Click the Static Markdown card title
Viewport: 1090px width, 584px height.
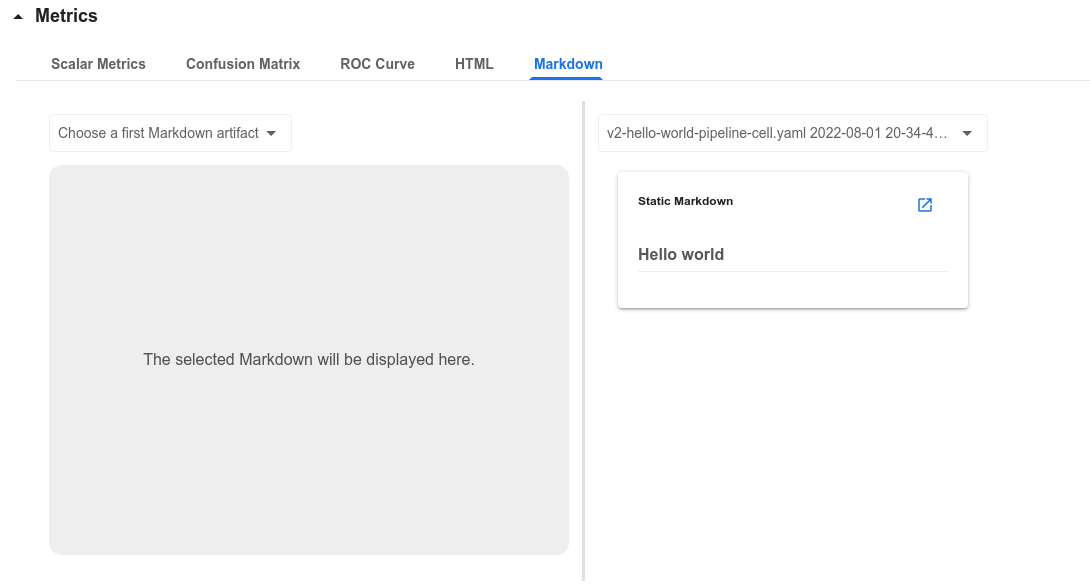[x=685, y=201]
